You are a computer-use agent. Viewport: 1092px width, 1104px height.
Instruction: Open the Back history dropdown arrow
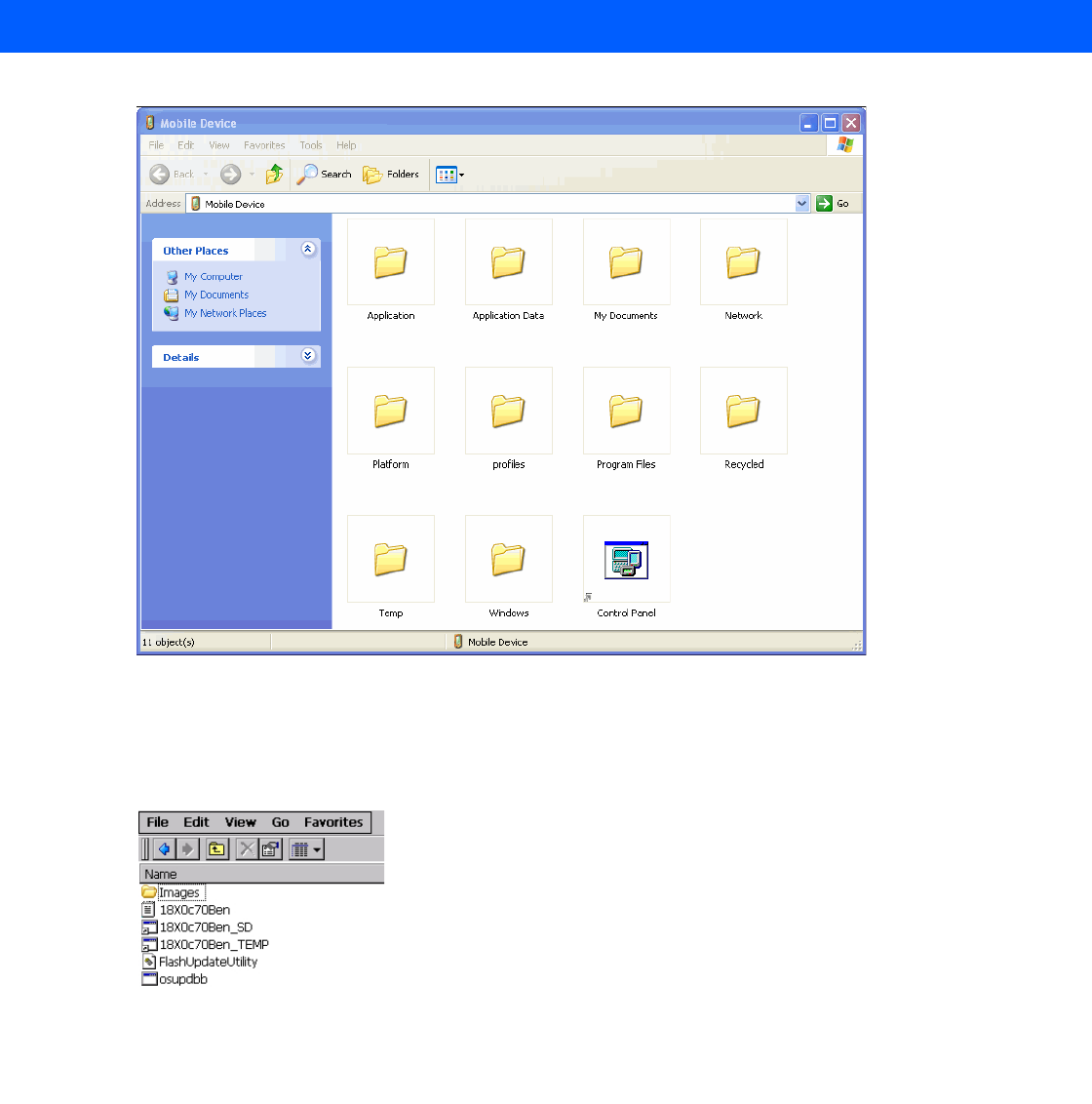point(206,175)
